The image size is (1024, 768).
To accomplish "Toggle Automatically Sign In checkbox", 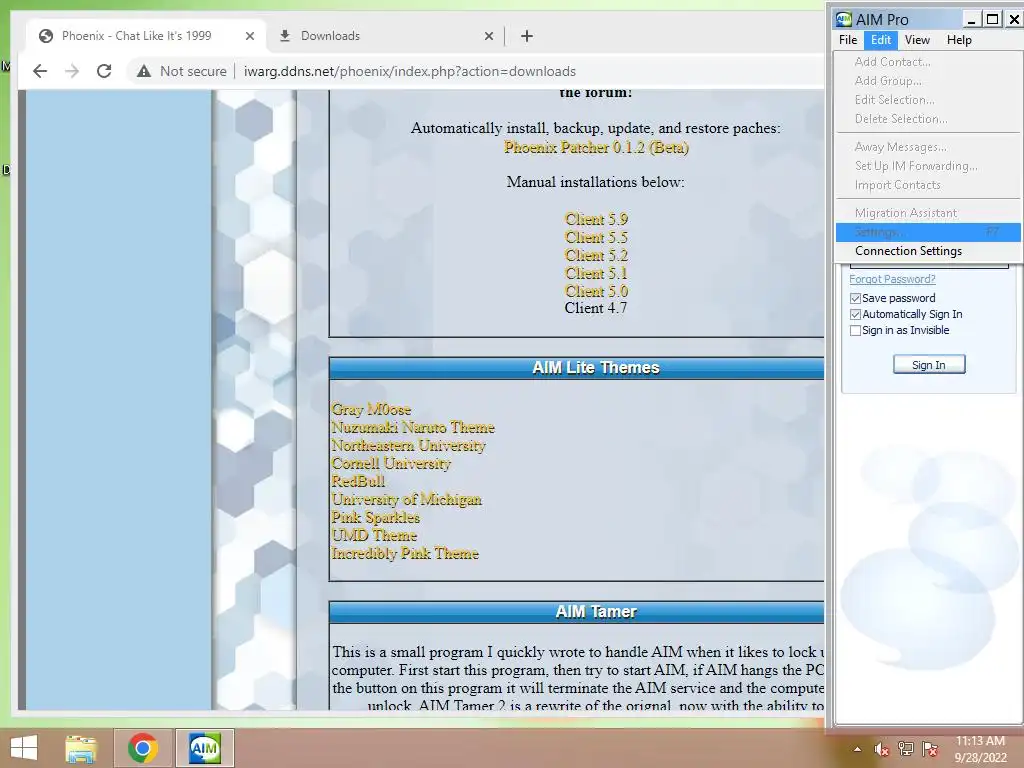I will (x=855, y=315).
